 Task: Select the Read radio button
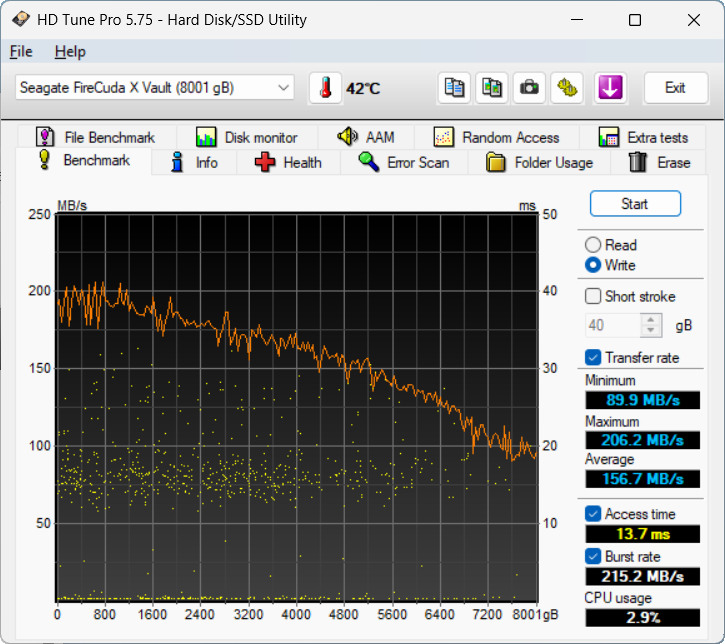click(593, 245)
